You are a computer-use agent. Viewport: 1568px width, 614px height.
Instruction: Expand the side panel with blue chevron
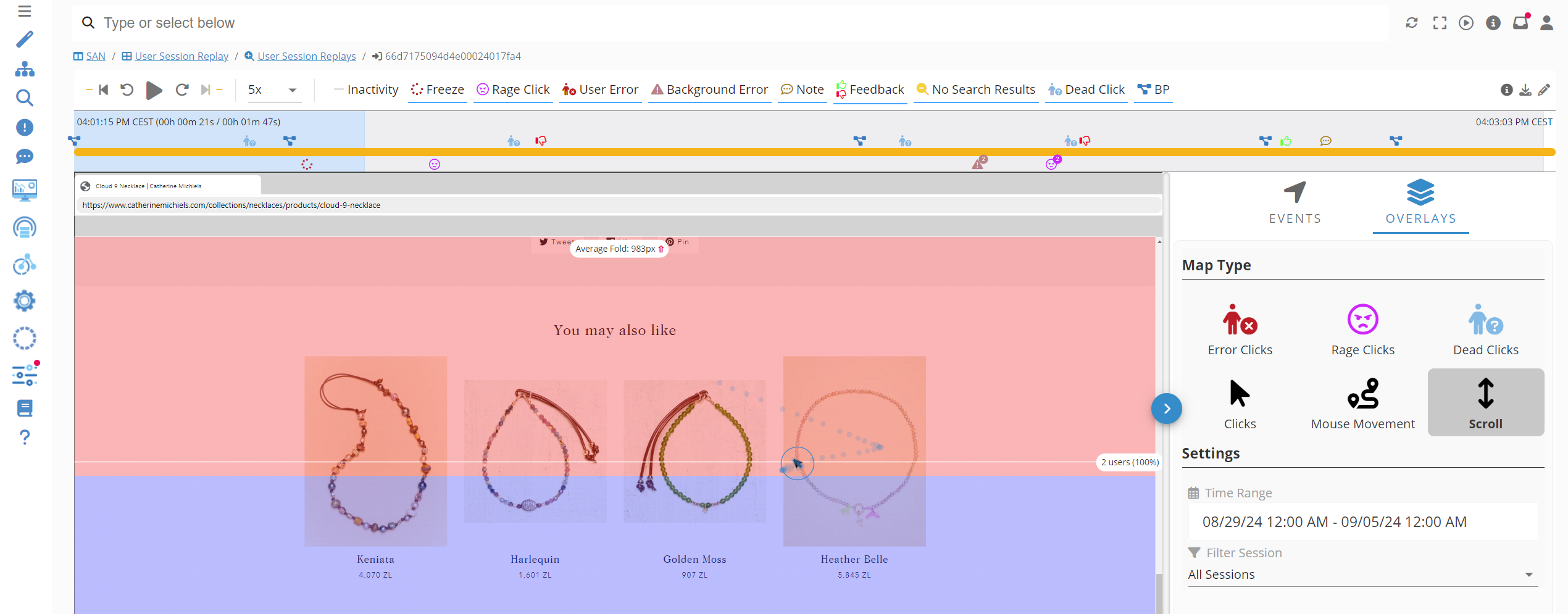(1166, 408)
